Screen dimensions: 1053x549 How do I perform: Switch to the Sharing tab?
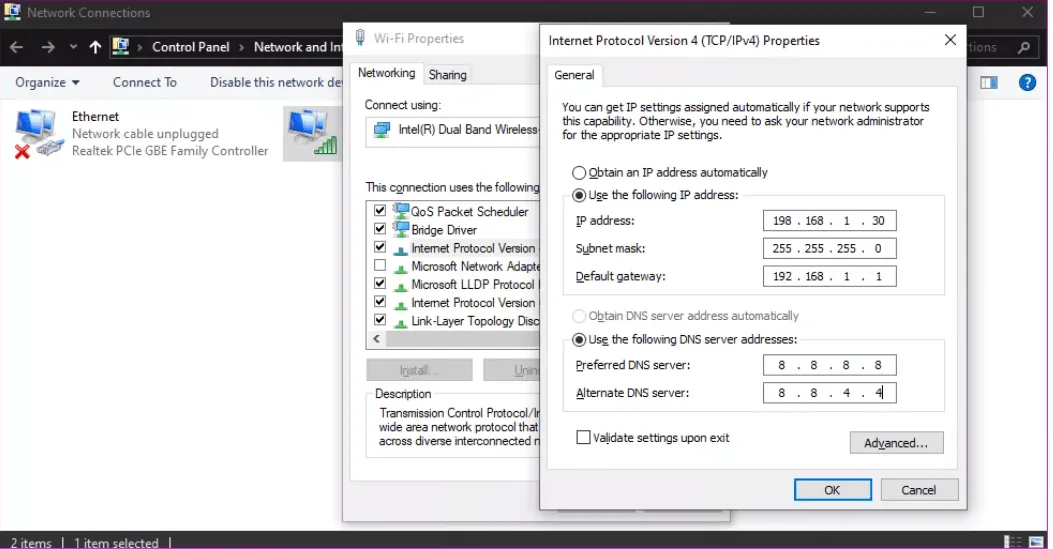pyautogui.click(x=447, y=75)
